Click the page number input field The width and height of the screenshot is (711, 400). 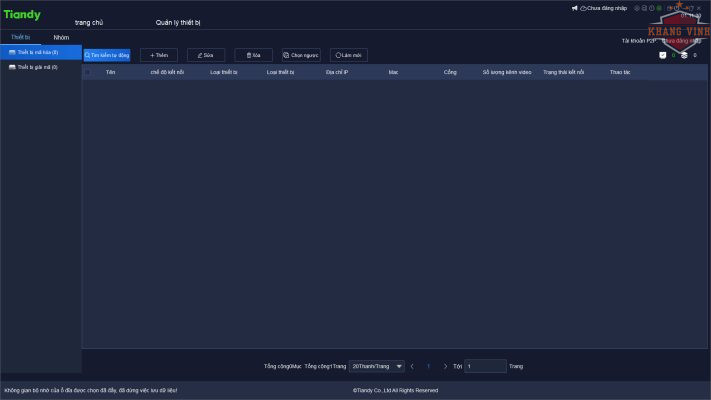(x=485, y=366)
